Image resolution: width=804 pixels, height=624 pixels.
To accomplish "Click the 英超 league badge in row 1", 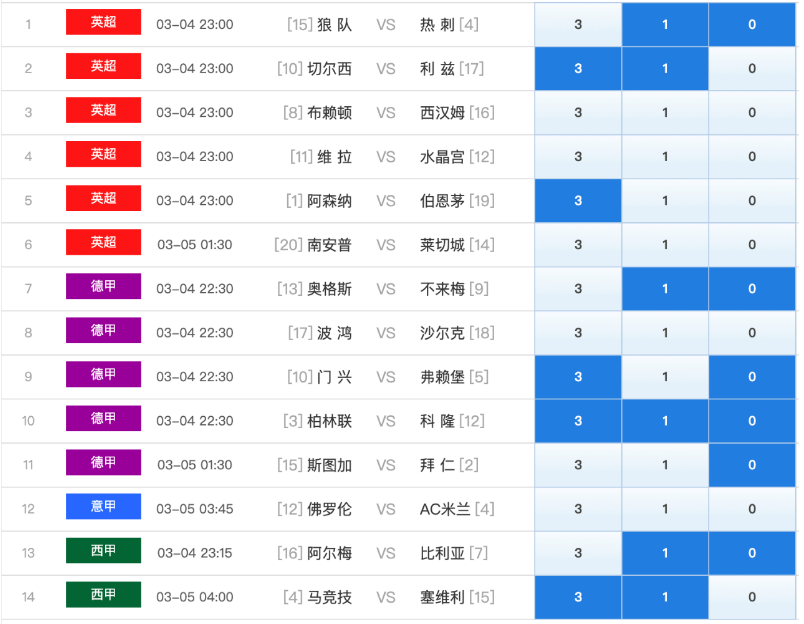I will pos(104,22).
